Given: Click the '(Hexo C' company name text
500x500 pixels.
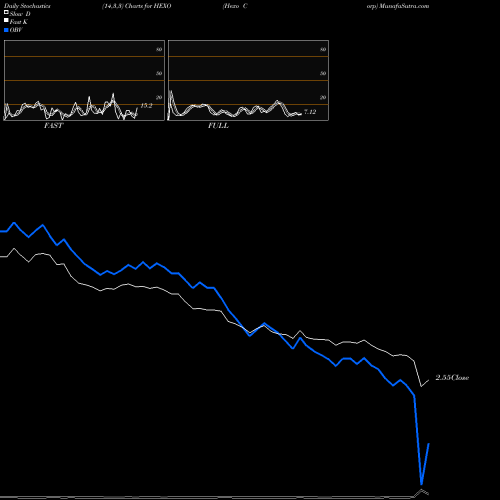Looking at the screenshot, I should click(x=235, y=6).
